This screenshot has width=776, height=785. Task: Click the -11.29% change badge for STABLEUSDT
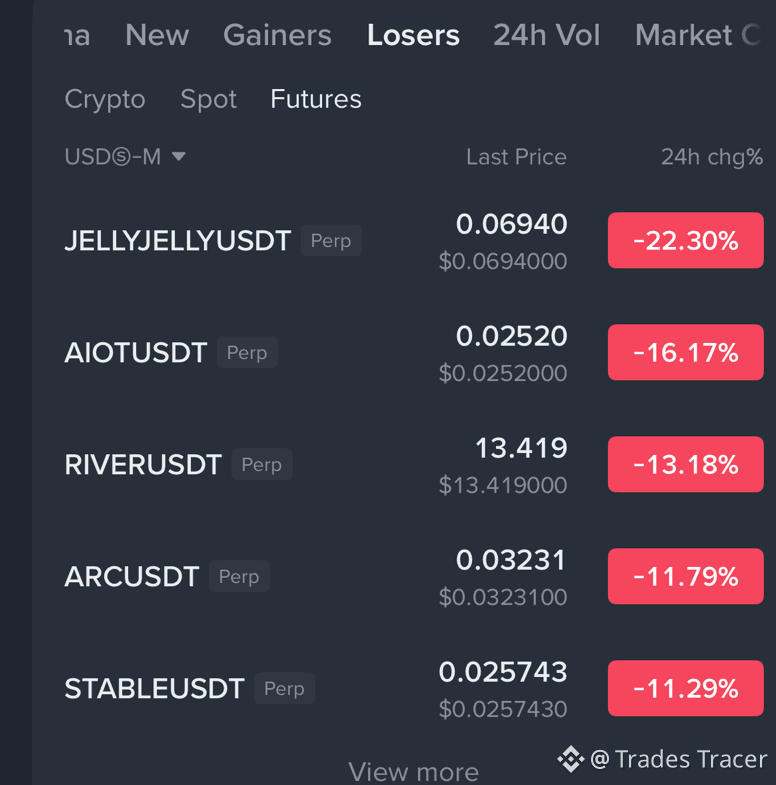pos(685,688)
